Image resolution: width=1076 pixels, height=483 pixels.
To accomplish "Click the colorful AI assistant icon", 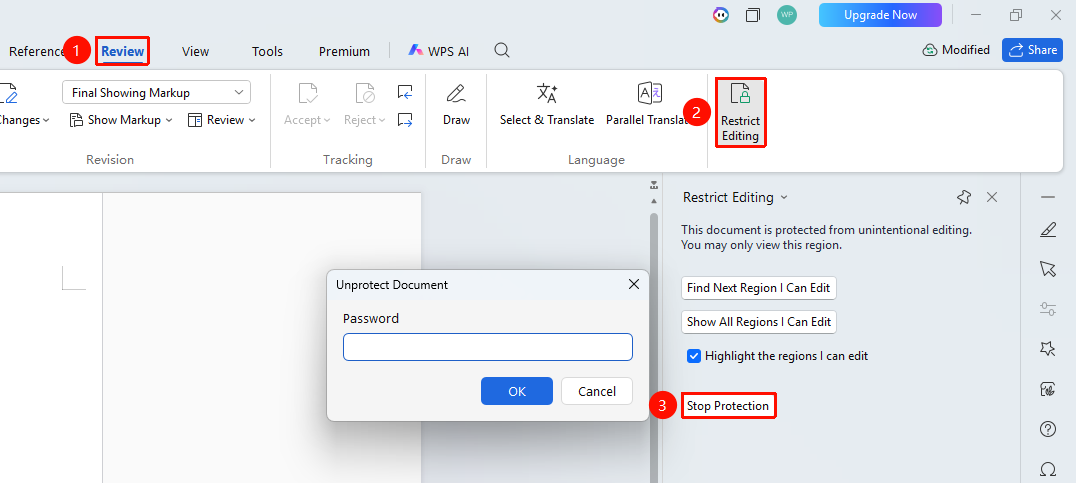I will [x=721, y=15].
